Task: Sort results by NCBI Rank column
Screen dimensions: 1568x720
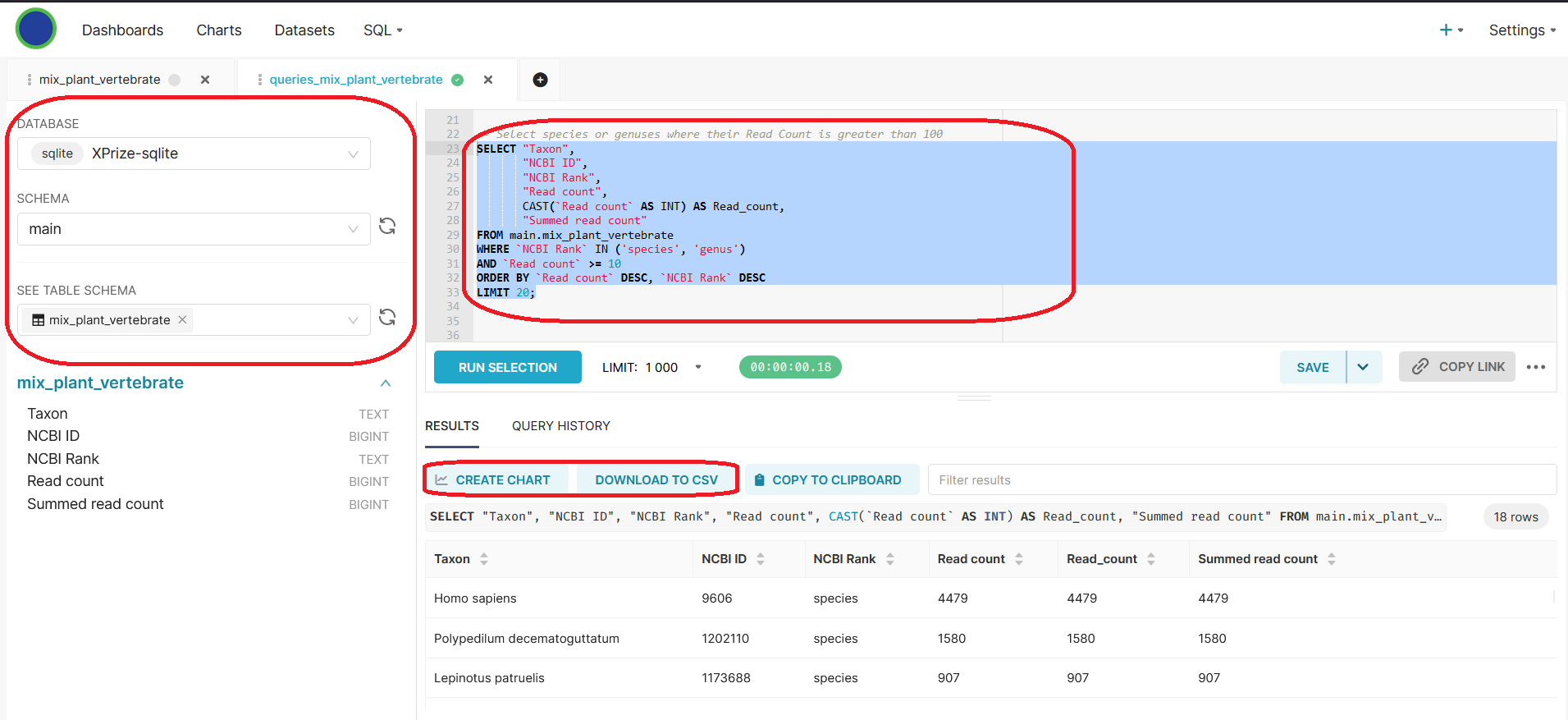Action: tap(890, 559)
